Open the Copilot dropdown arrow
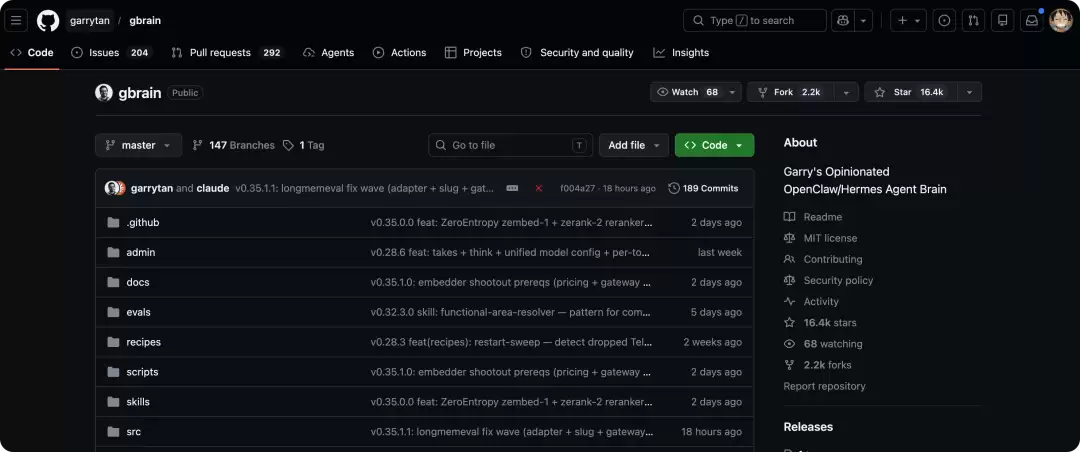This screenshot has width=1080, height=452. click(864, 21)
